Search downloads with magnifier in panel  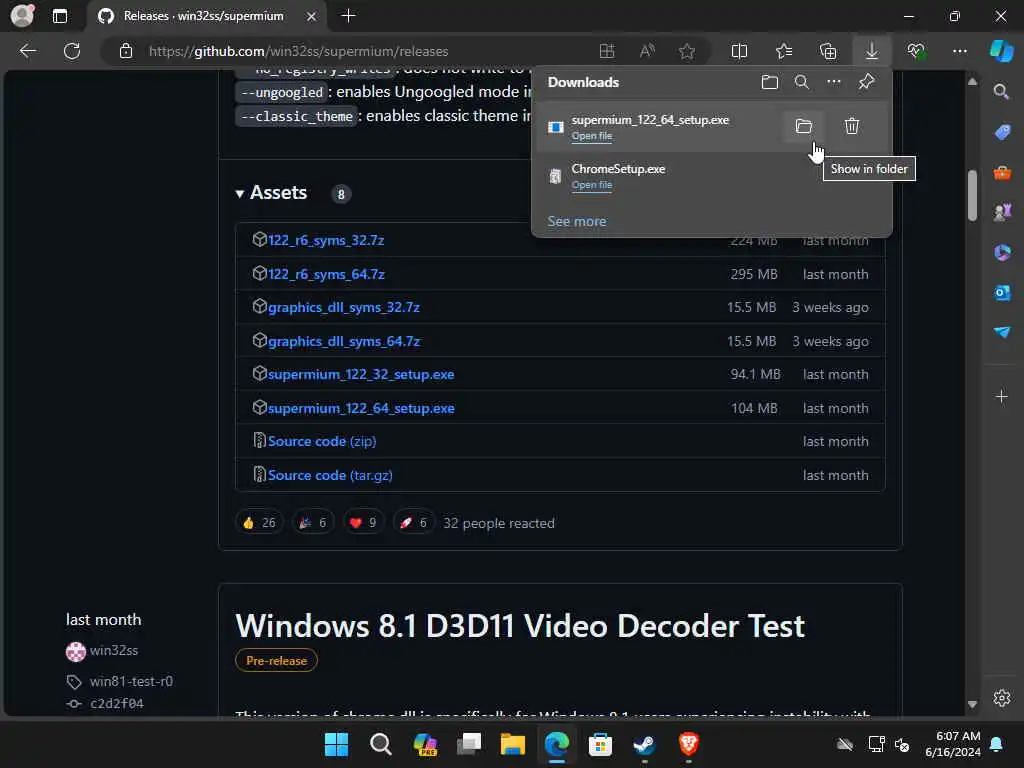coord(801,82)
